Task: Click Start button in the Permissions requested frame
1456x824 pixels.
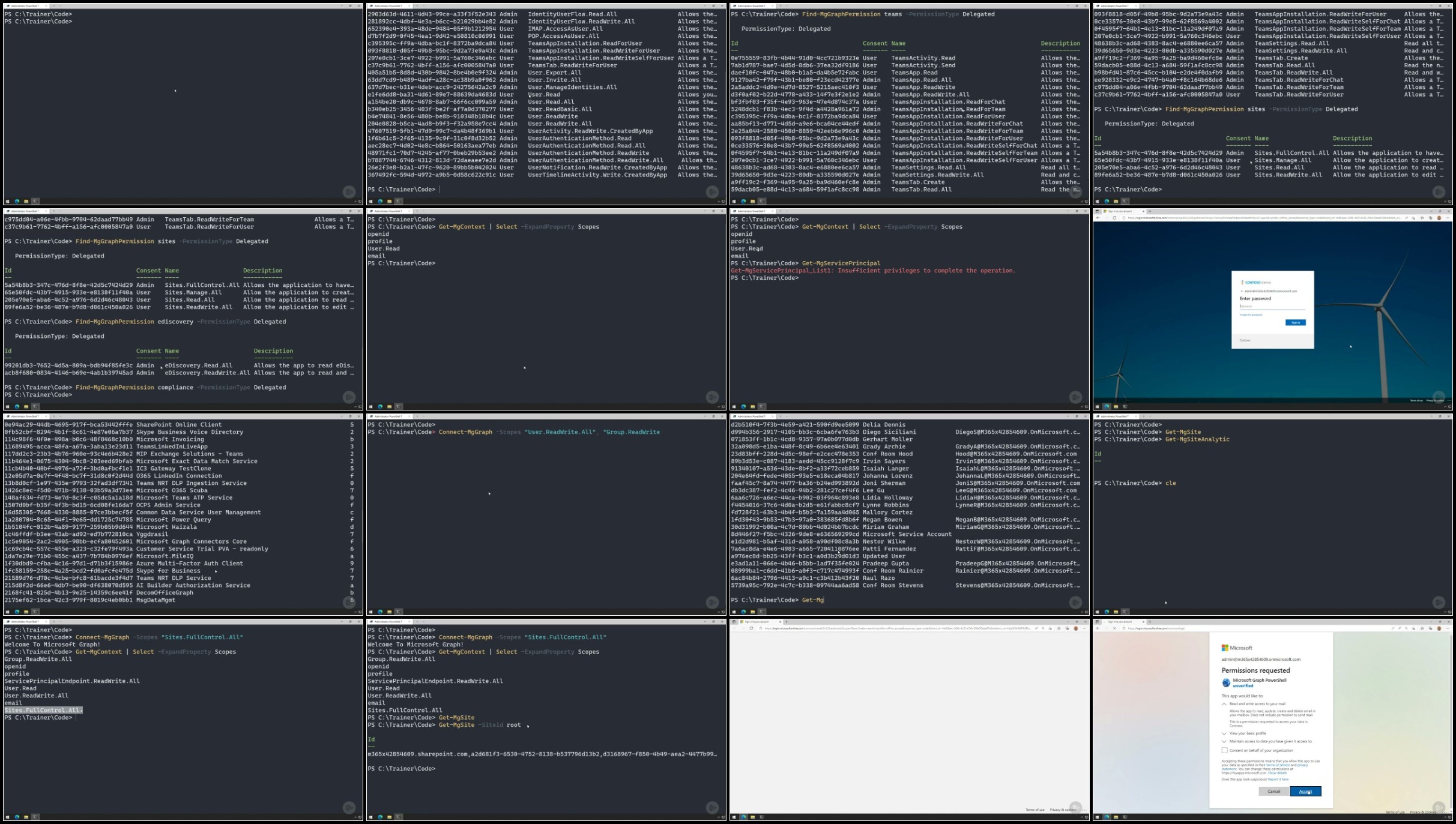Action: 1098,817
